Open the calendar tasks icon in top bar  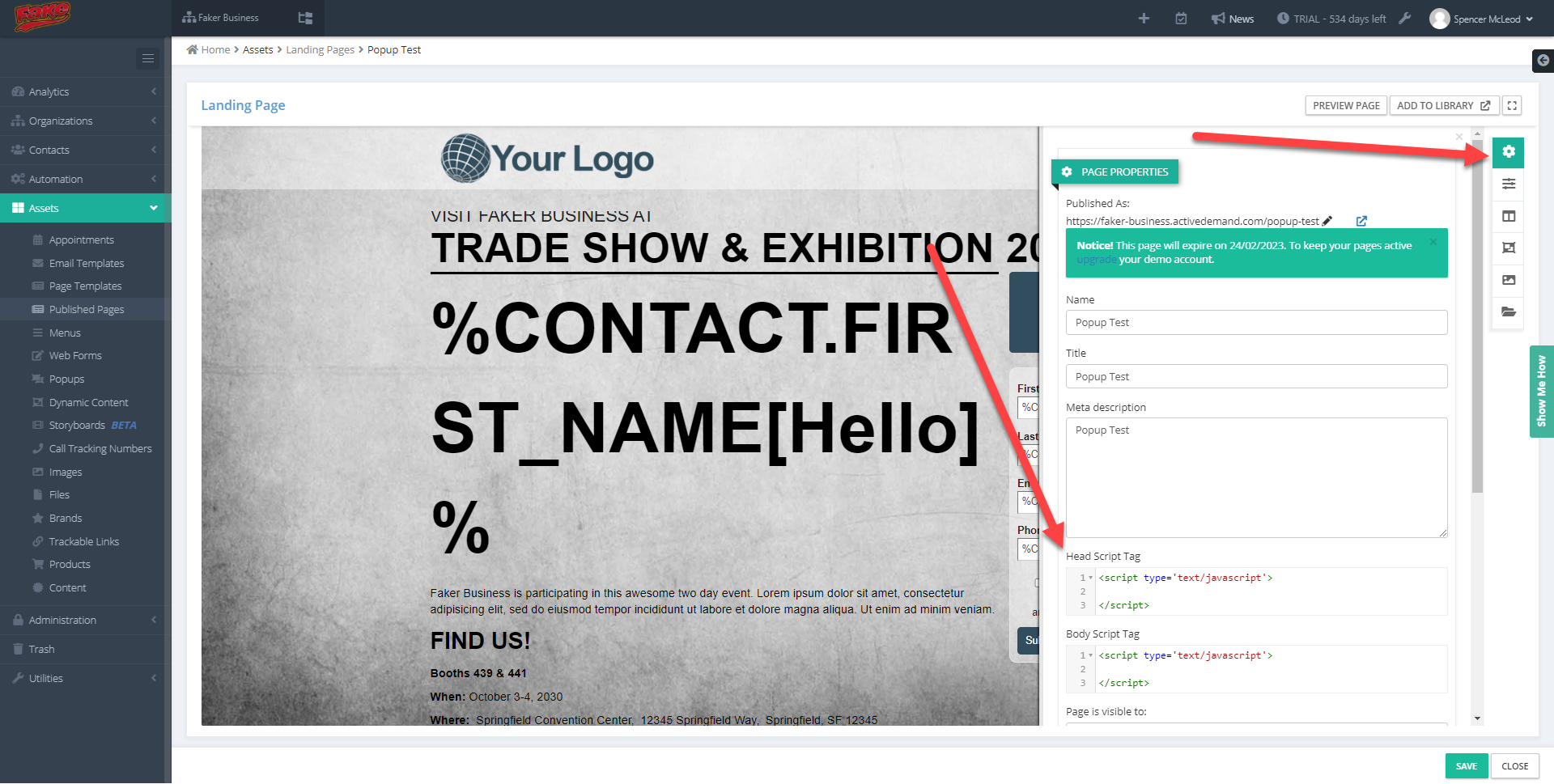1181,19
